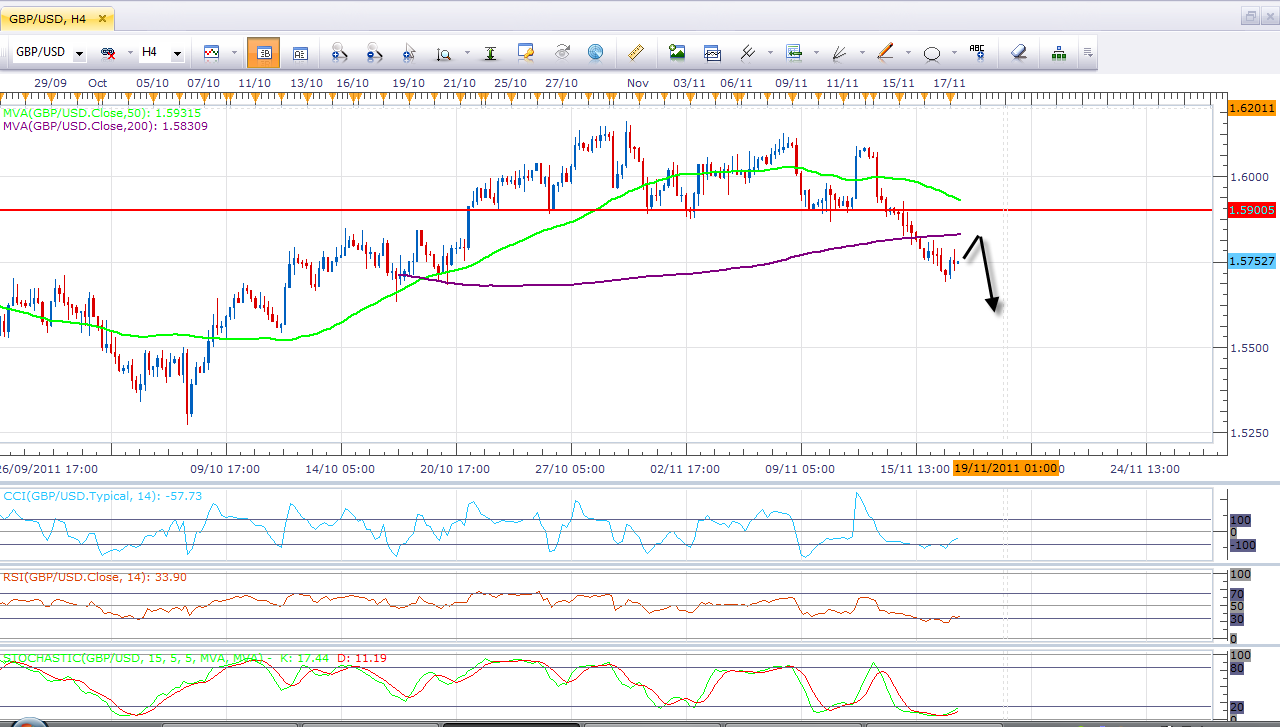Select the eraser tool
1280x727 pixels.
click(x=1018, y=52)
